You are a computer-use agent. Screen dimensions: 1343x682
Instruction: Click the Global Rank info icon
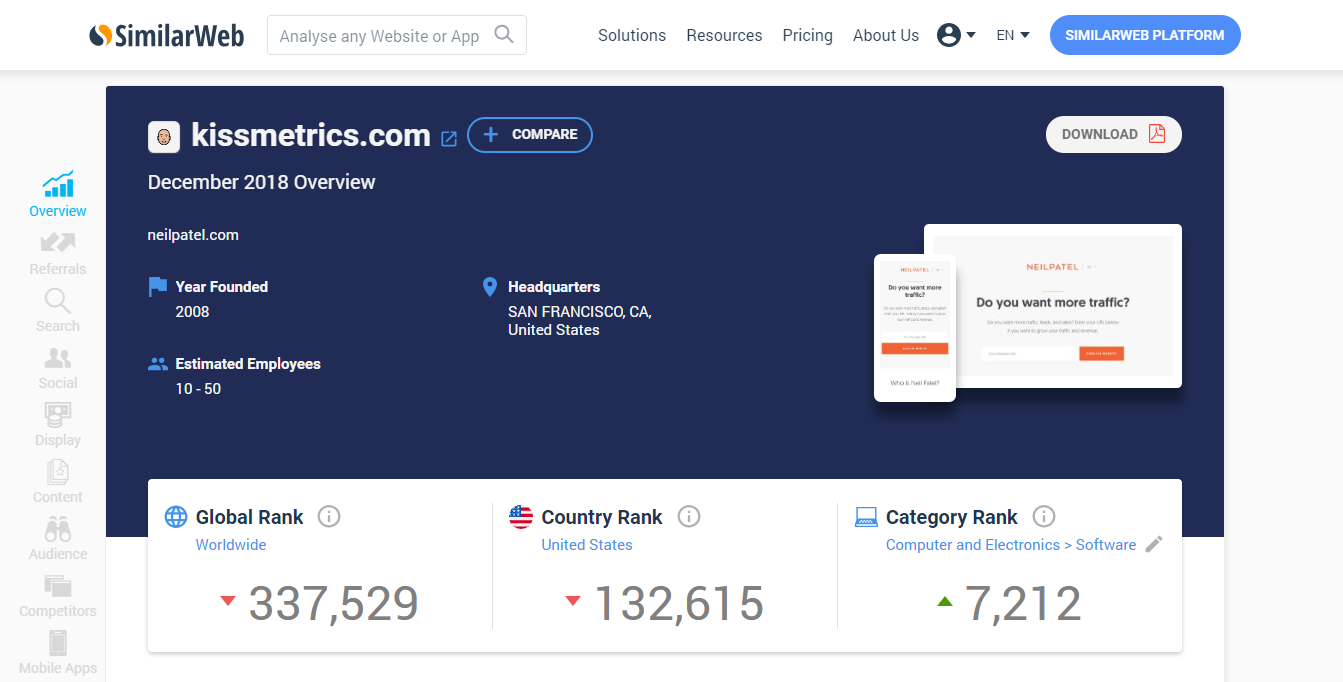(329, 517)
